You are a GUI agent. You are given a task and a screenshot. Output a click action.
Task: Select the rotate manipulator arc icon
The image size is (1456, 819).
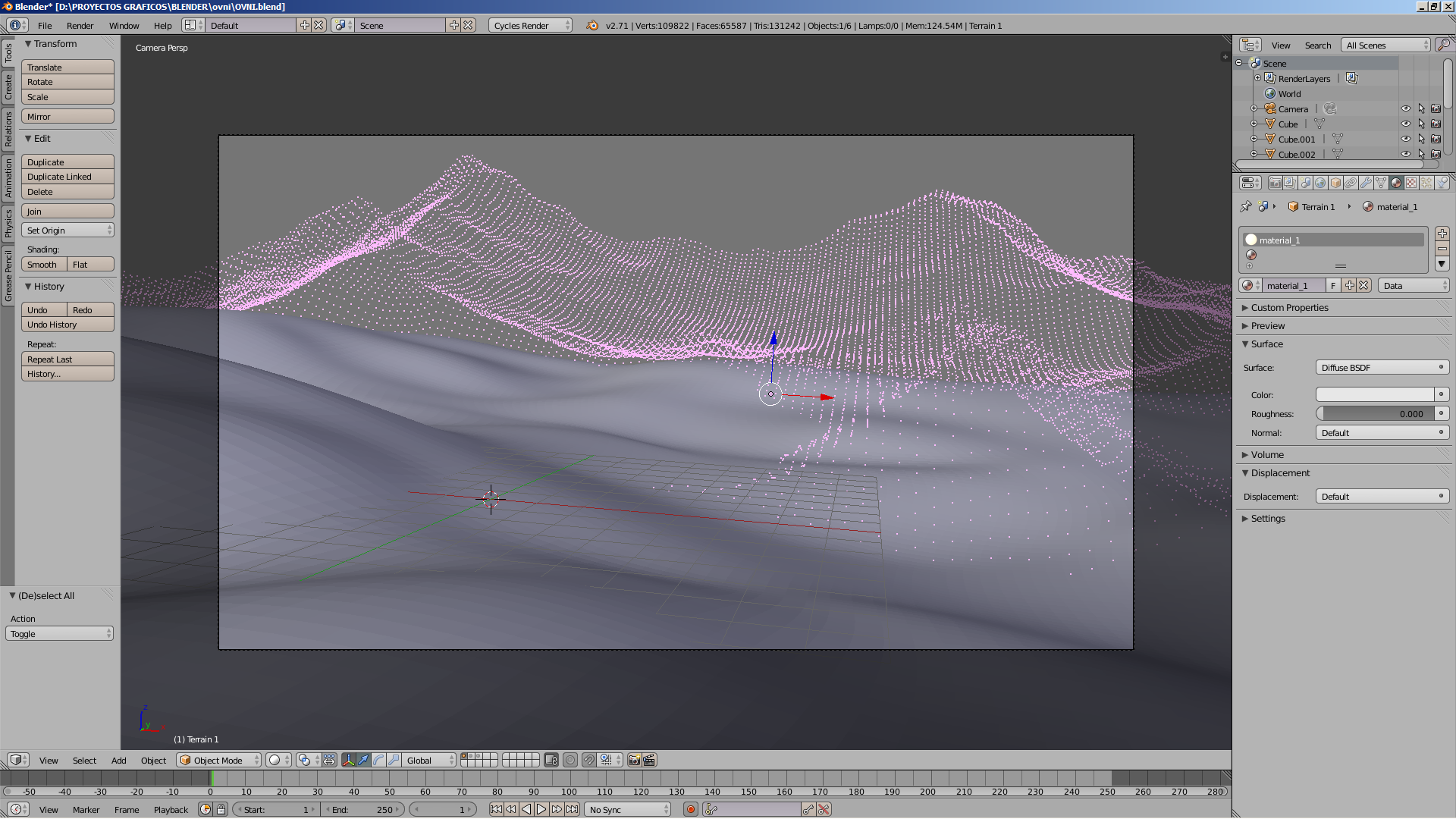[378, 760]
